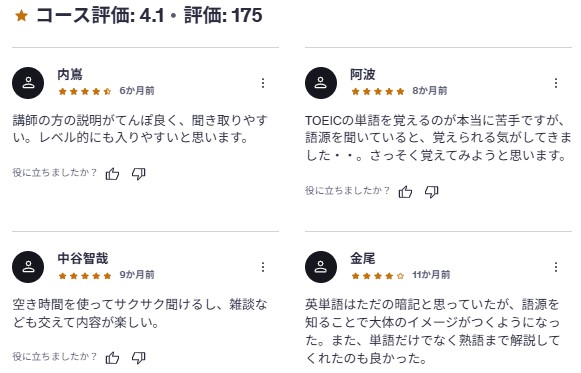Click thumbs down on 内嶌's review
The image size is (581, 373).
tap(139, 174)
